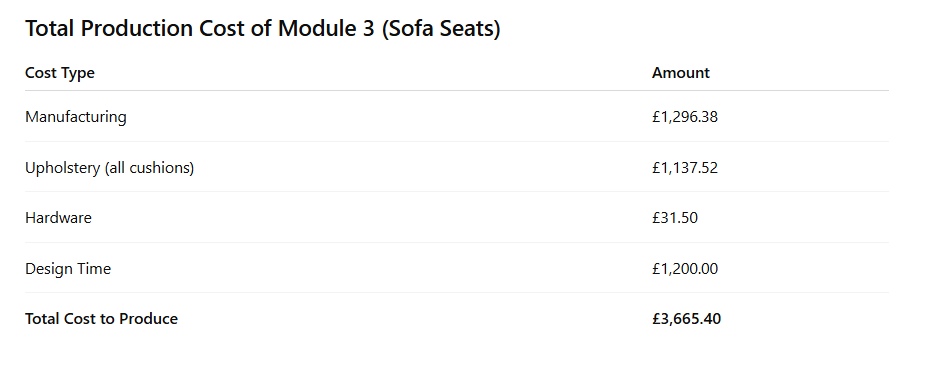
Task: Click the word Time in Design Time
Action: point(94,269)
